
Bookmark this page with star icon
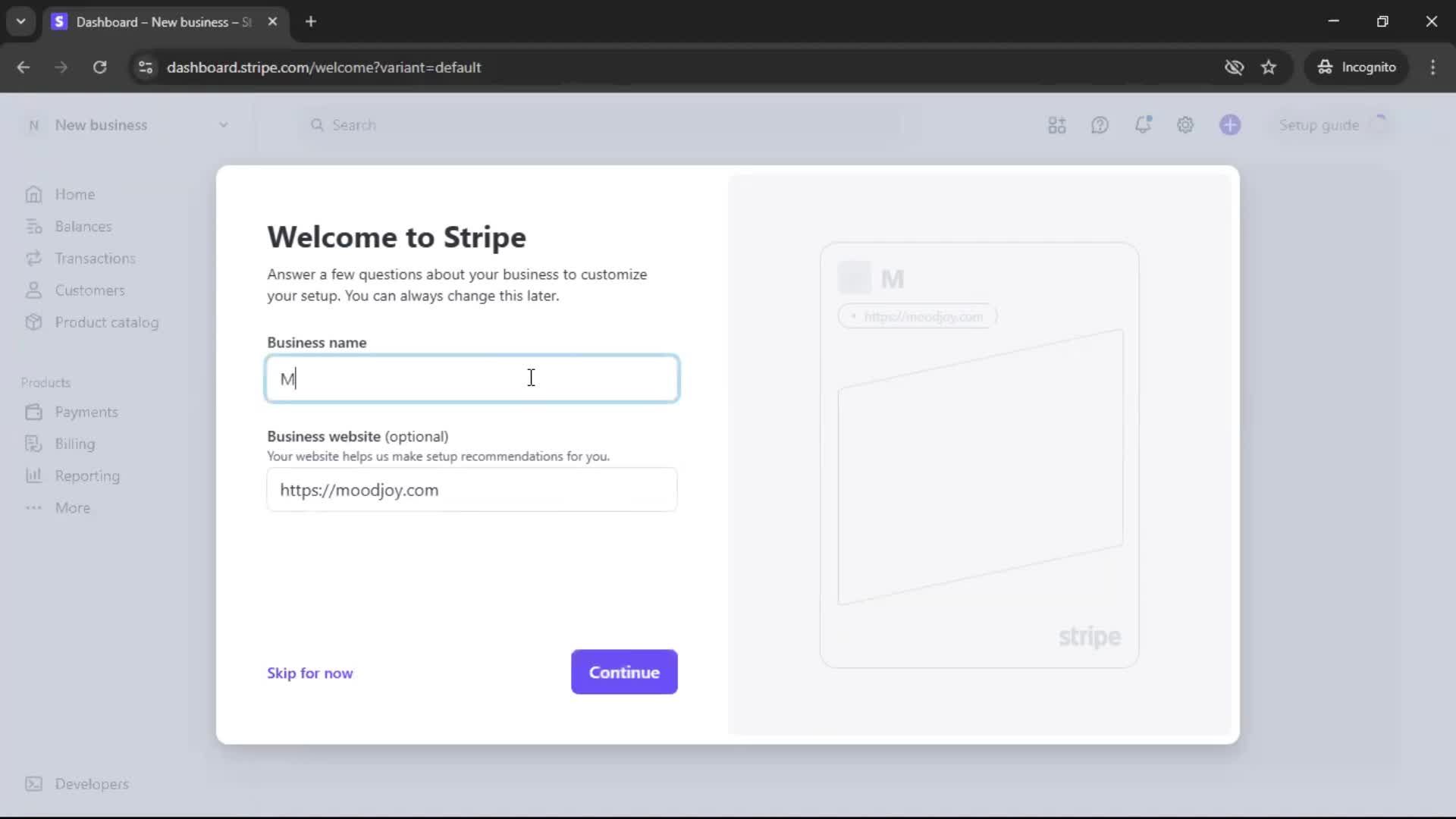[x=1269, y=67]
